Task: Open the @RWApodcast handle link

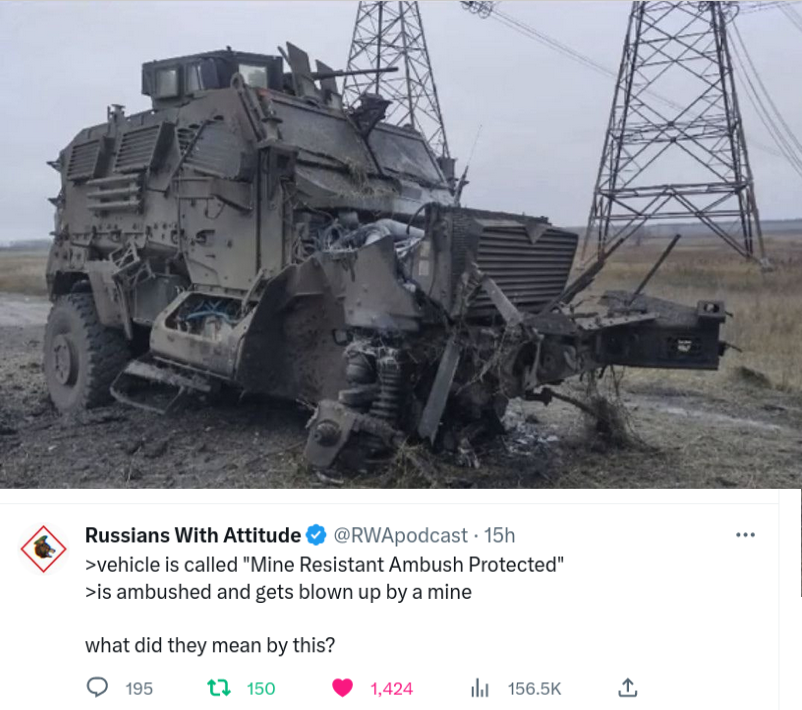Action: pyautogui.click(x=400, y=536)
